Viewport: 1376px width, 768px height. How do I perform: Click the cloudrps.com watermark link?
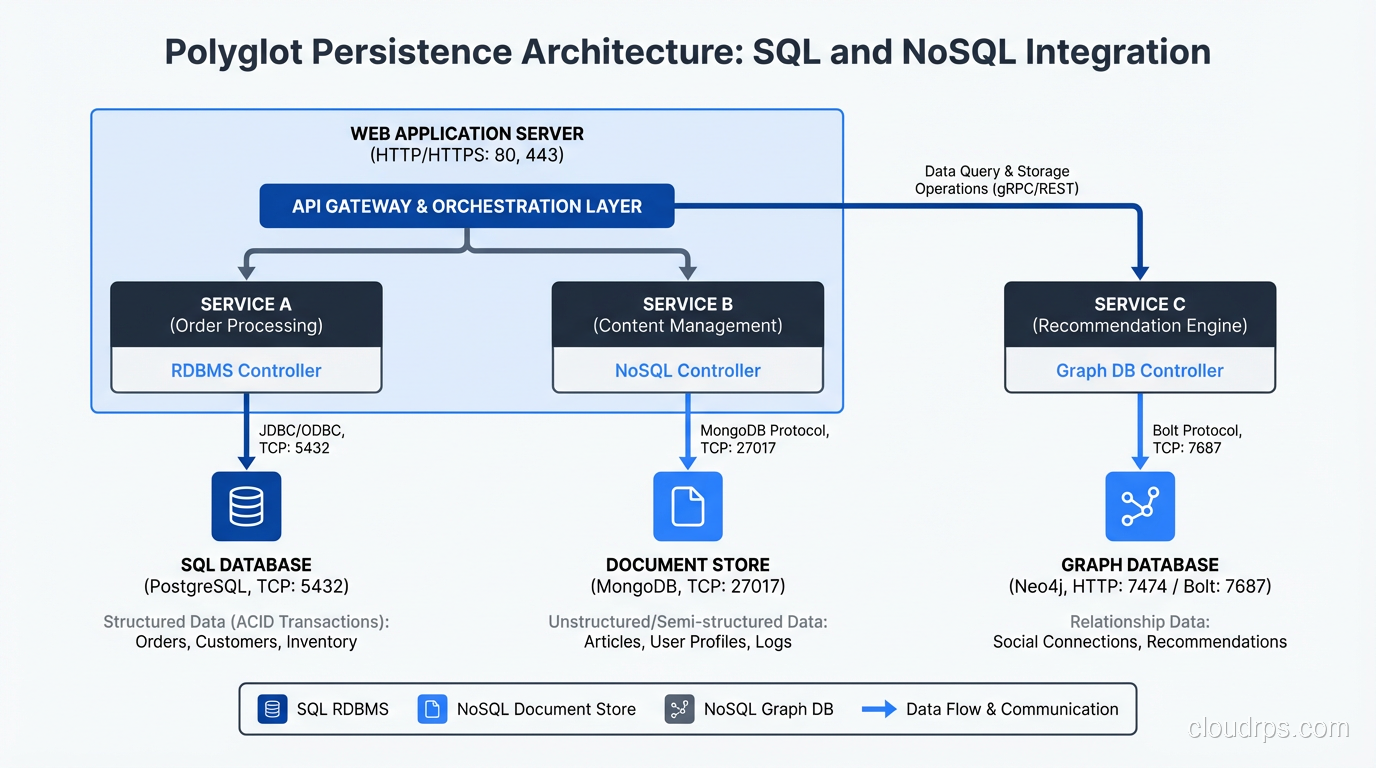(x=1266, y=730)
